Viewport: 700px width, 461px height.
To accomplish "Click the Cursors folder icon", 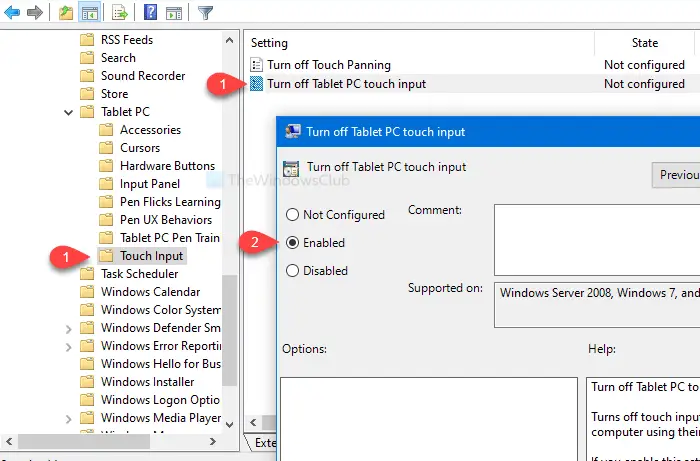I will (106, 148).
